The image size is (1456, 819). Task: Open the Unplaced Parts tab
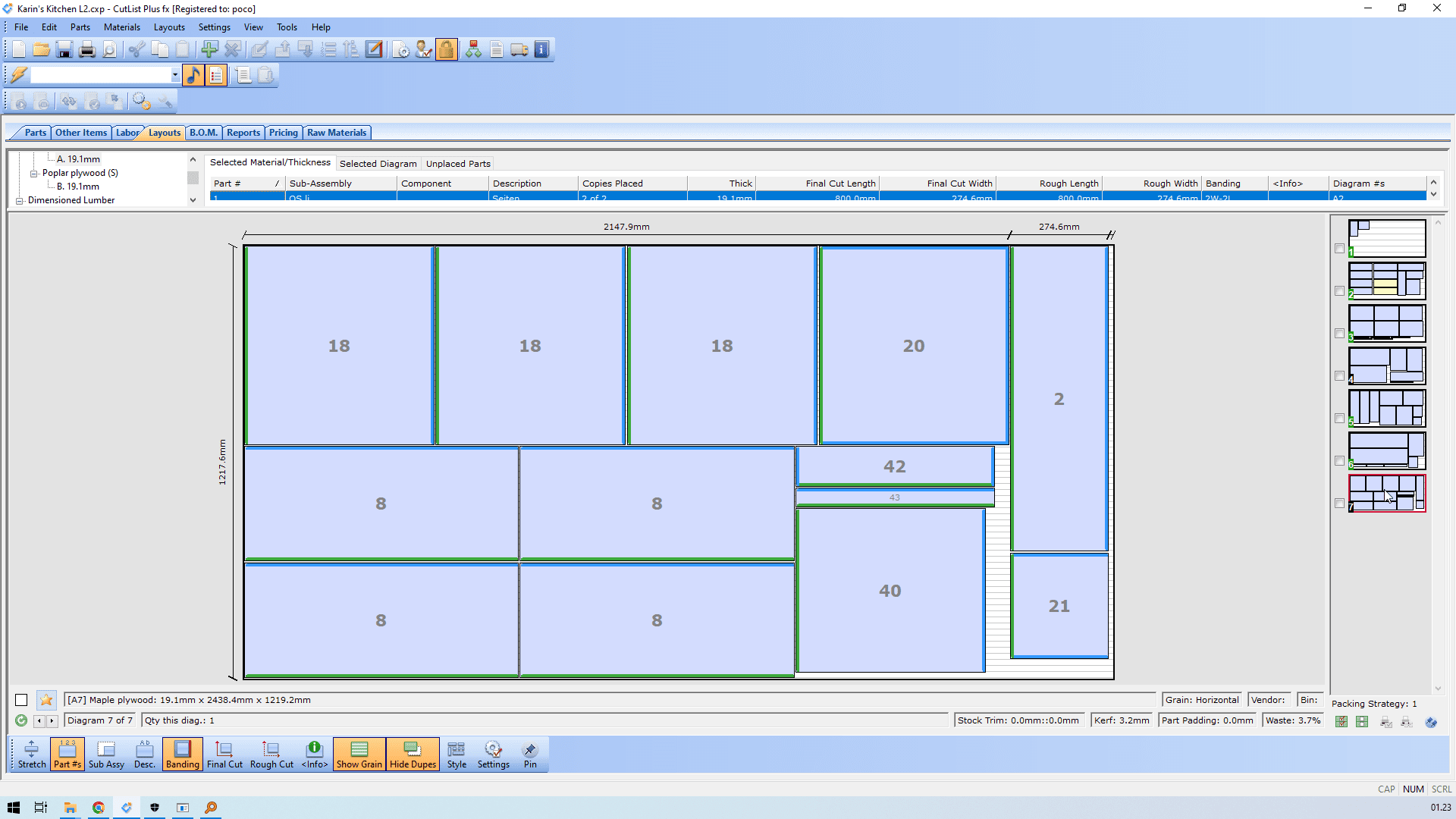point(458,164)
